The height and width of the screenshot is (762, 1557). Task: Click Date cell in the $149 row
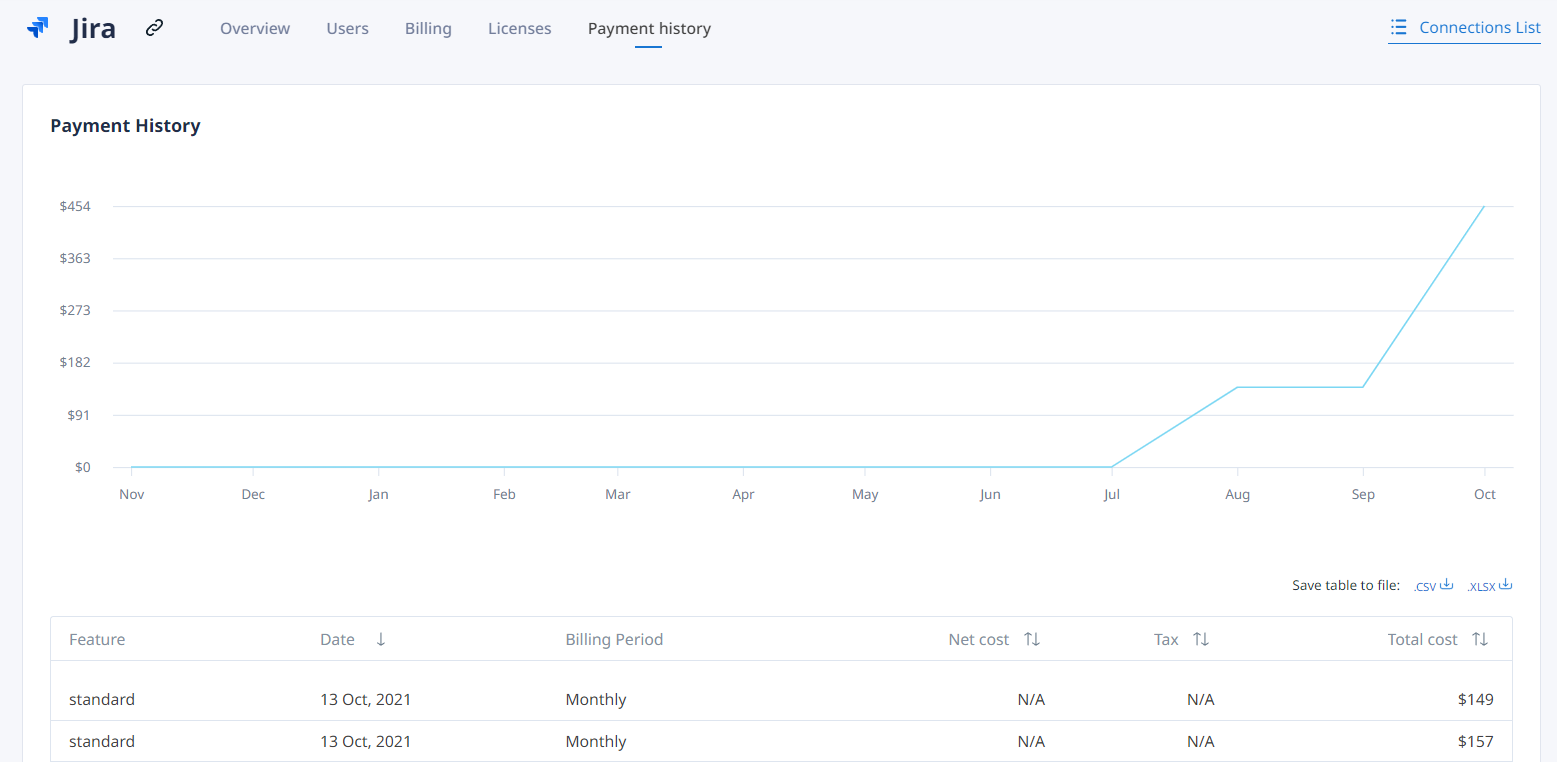pyautogui.click(x=365, y=699)
